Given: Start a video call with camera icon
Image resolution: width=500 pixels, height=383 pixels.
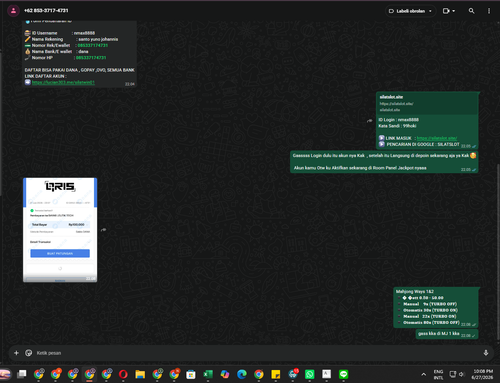Looking at the screenshot, I should coord(446,11).
